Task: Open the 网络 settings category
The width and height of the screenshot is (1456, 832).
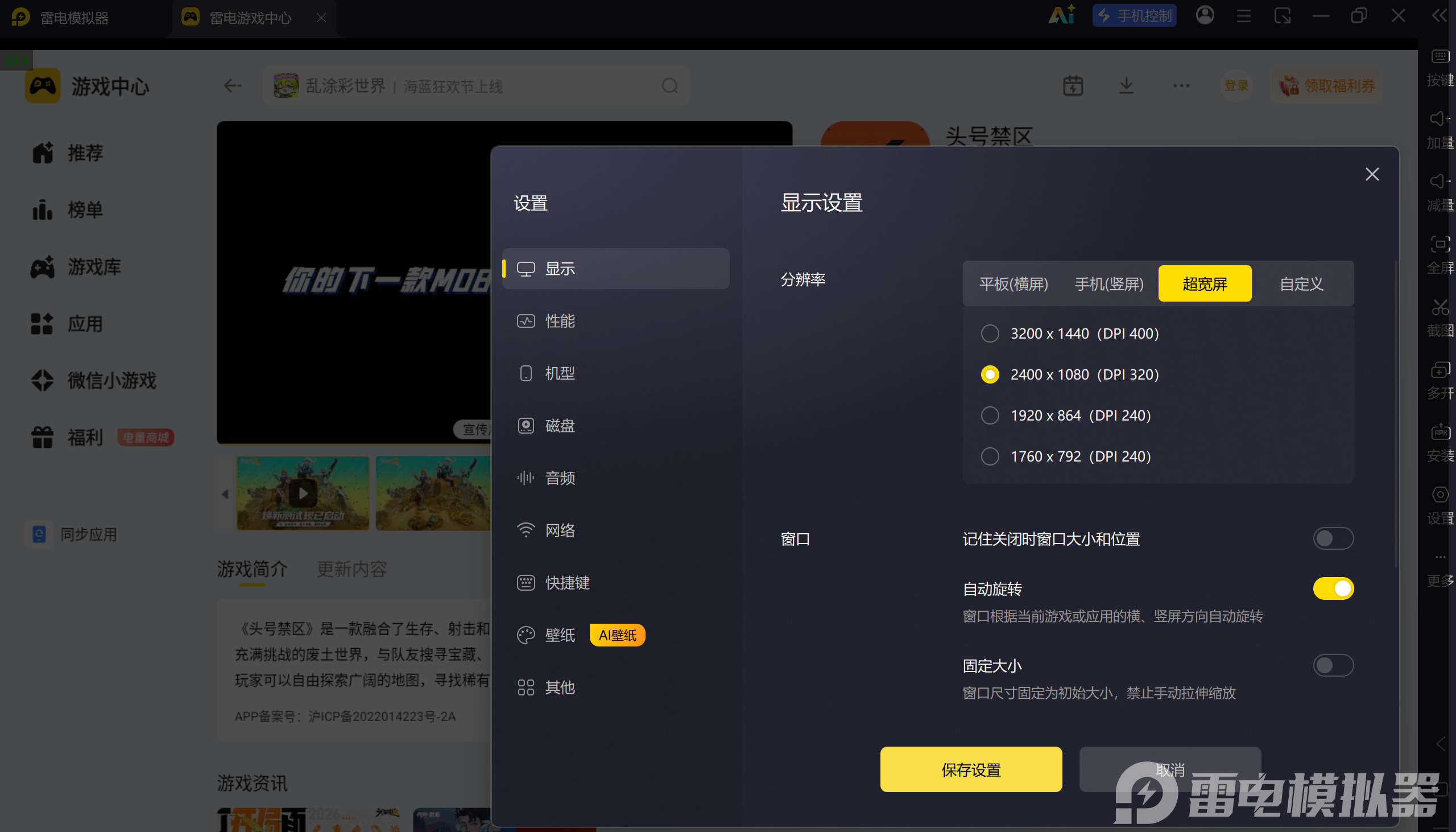Action: (615, 530)
